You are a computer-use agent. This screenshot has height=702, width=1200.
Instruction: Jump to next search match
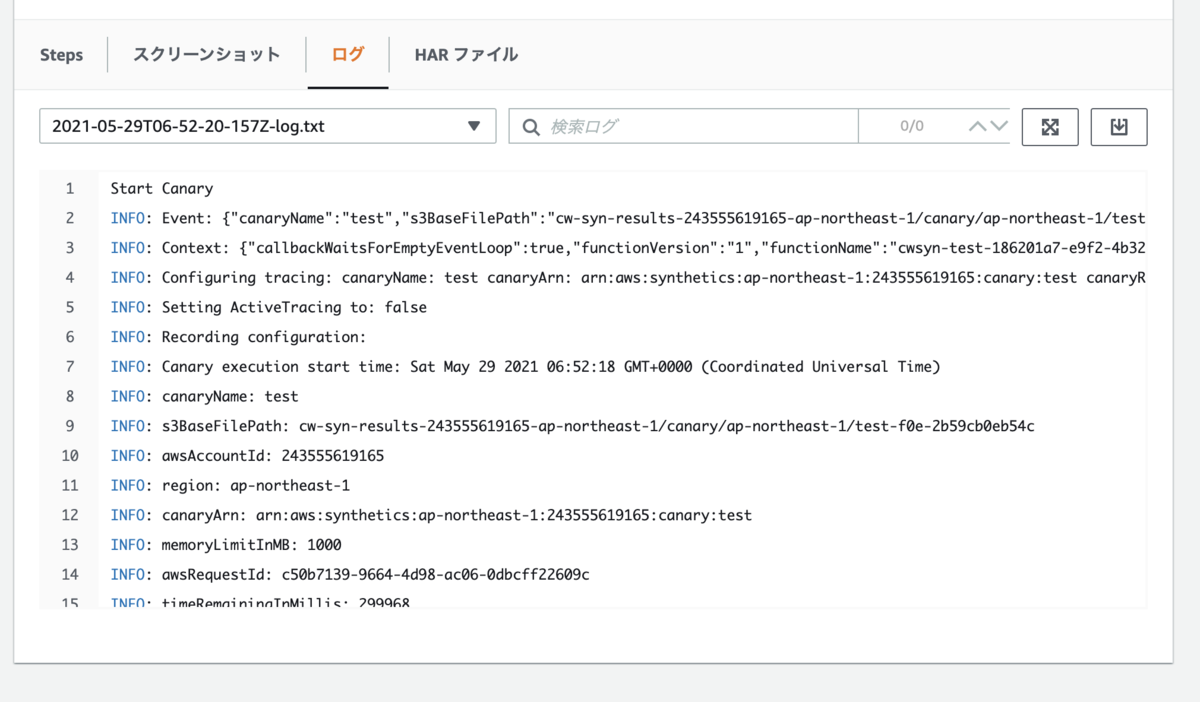(x=999, y=127)
